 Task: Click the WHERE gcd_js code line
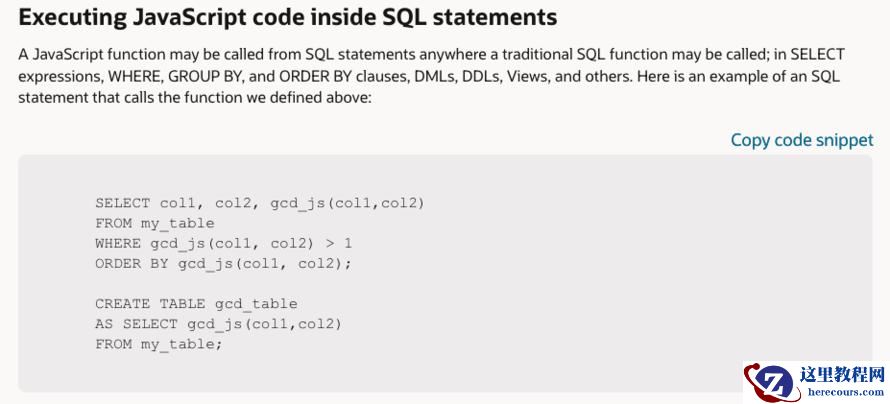(x=223, y=243)
